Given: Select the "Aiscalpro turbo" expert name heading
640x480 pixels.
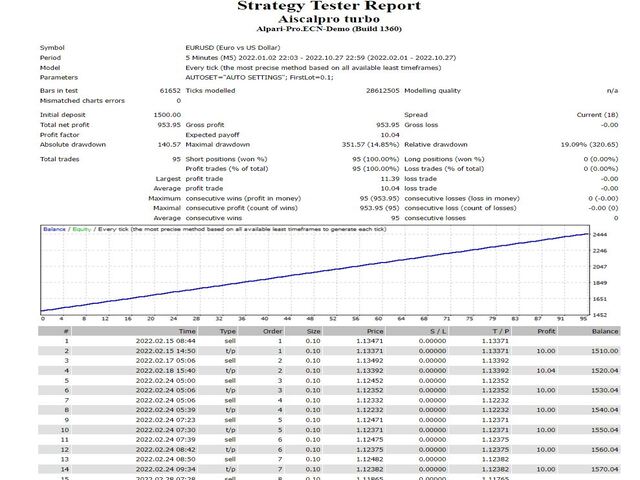Looking at the screenshot, I should tap(329, 19).
